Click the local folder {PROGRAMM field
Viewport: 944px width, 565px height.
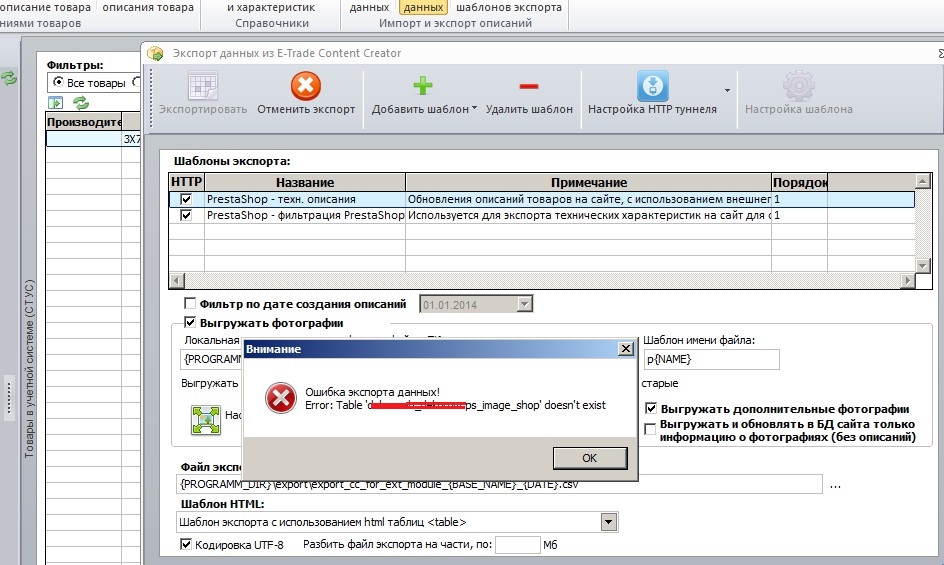212,359
